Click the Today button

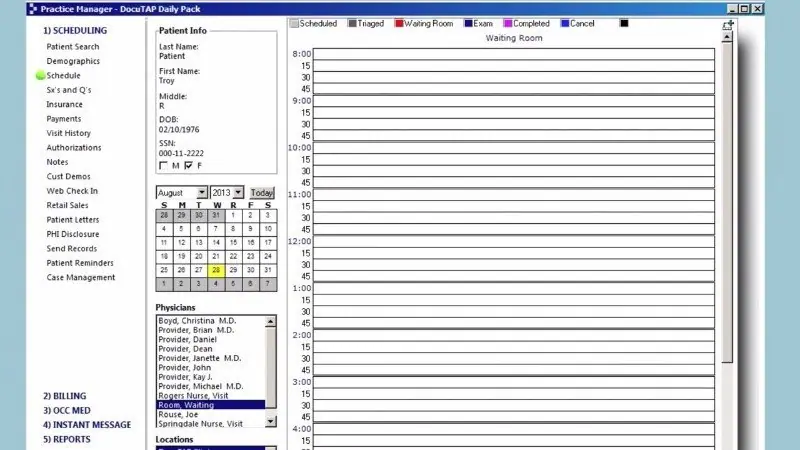point(262,193)
